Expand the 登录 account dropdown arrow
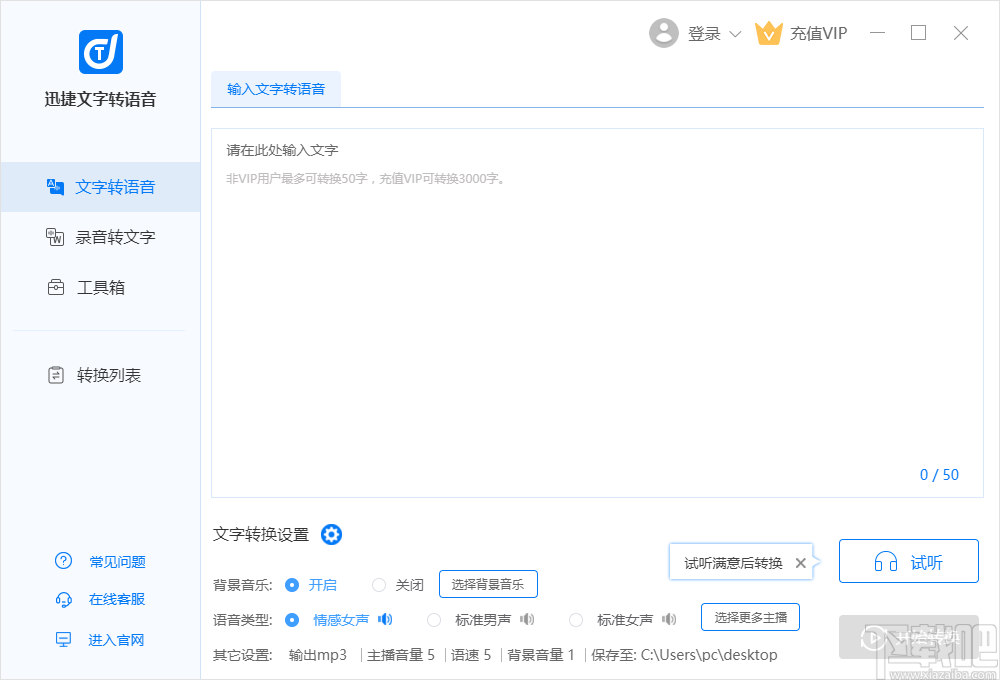The width and height of the screenshot is (1000, 680). coord(735,33)
